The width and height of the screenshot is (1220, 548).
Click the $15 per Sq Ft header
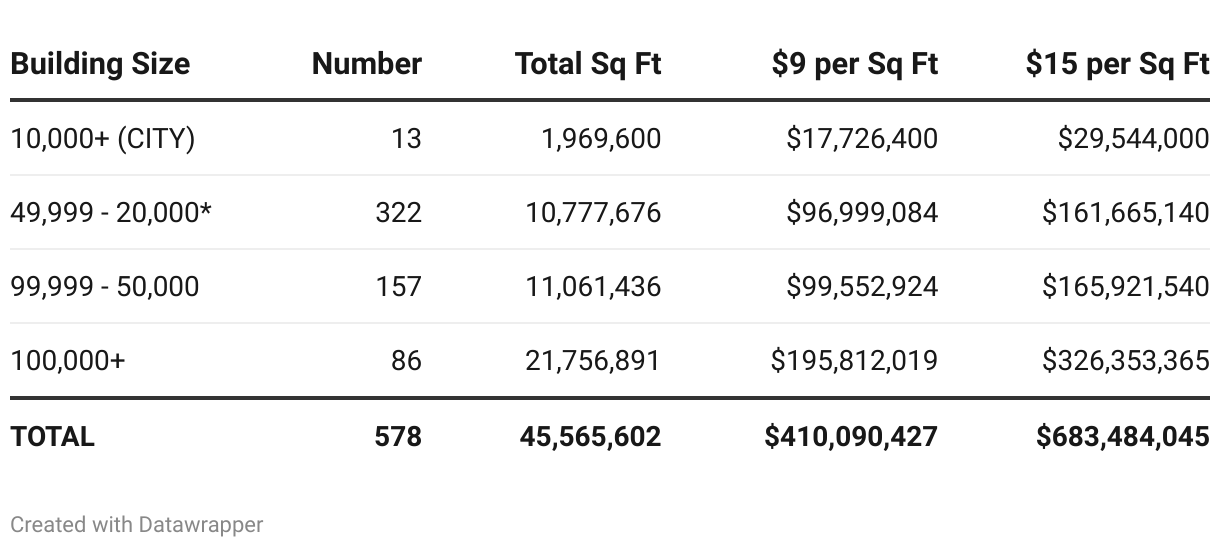[x=1117, y=64]
